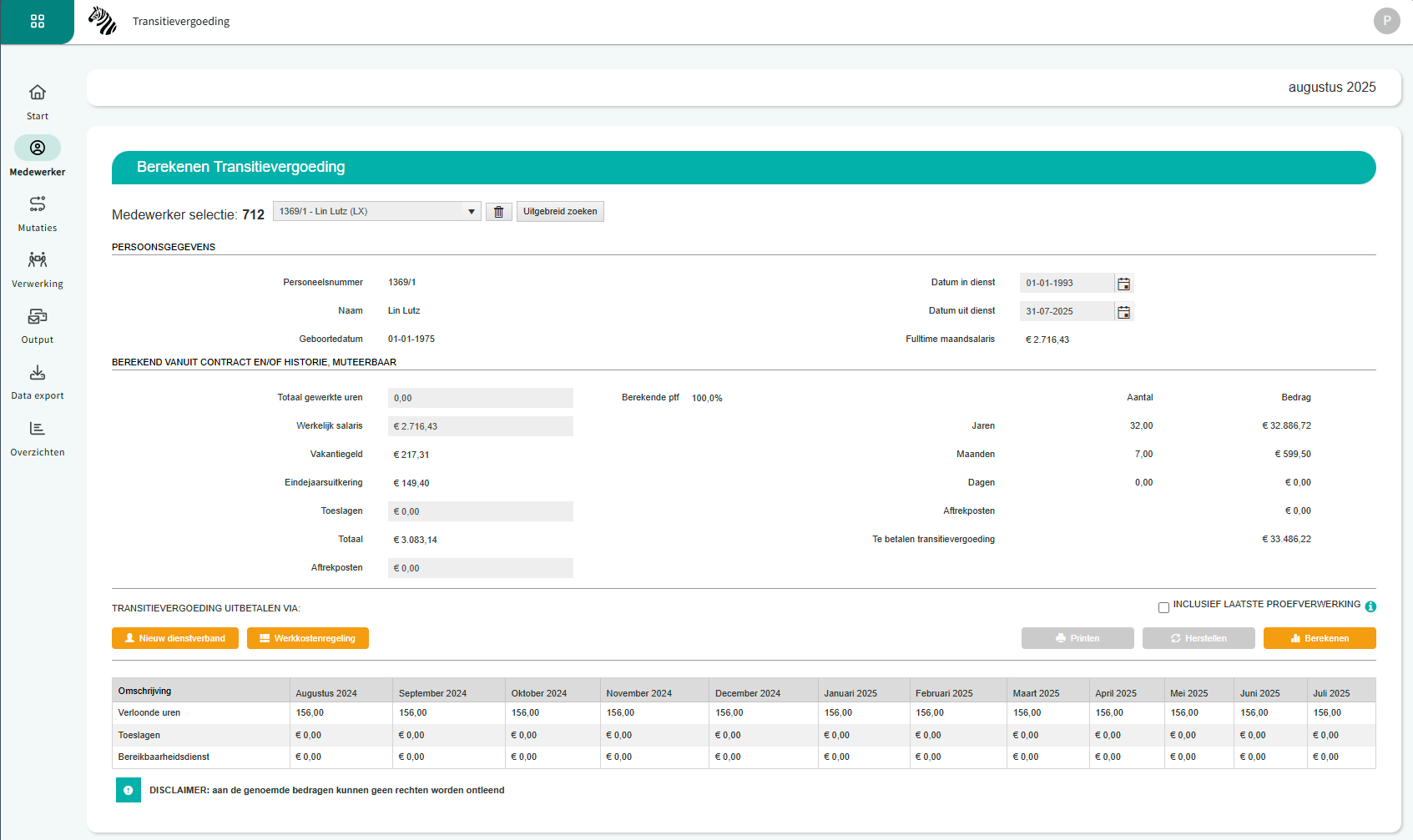The height and width of the screenshot is (840, 1413).
Task: Click info icon next to proefverwerking
Action: click(x=1370, y=606)
